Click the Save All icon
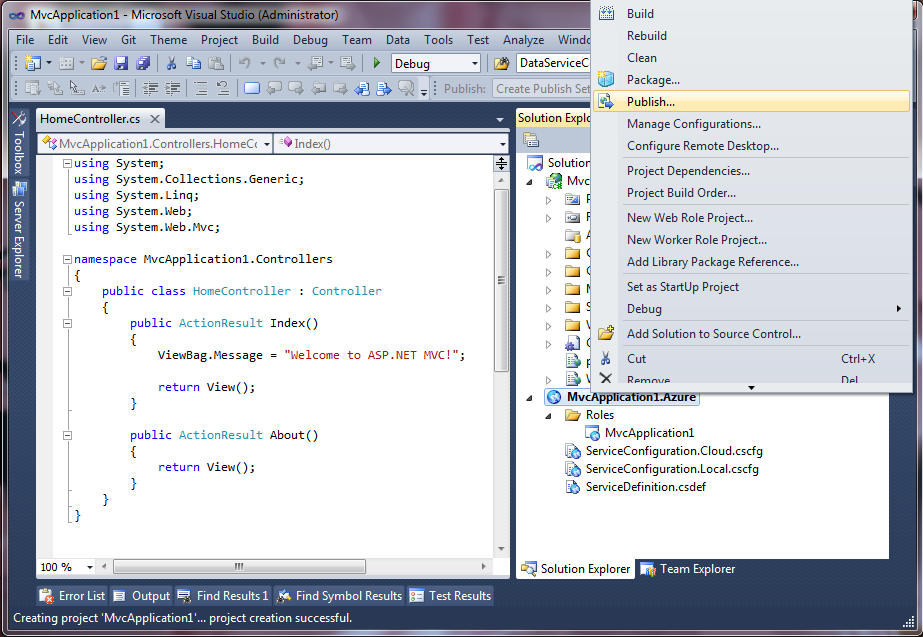 coord(143,63)
